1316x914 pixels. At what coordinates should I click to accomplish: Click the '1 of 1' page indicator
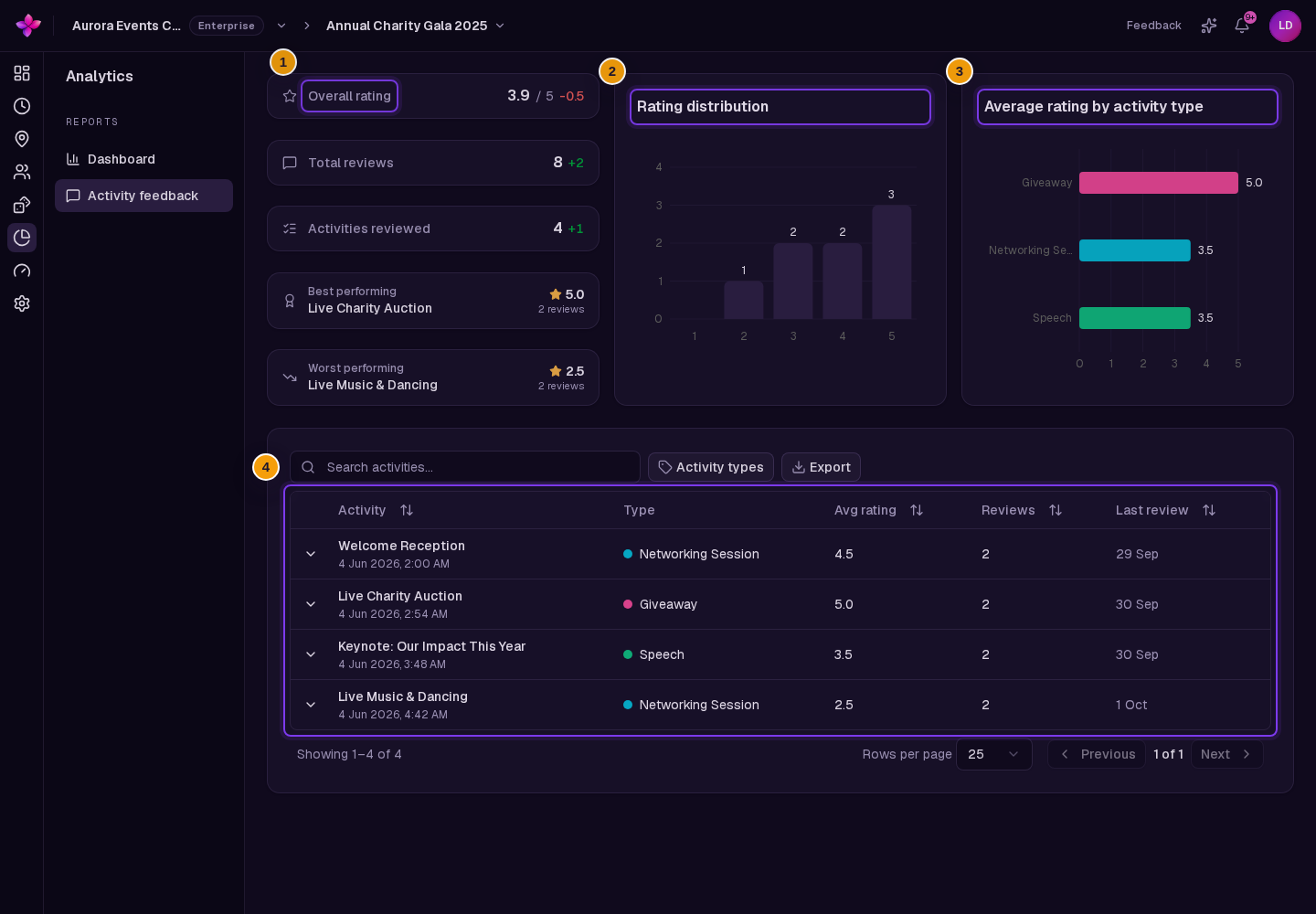coord(1168,754)
